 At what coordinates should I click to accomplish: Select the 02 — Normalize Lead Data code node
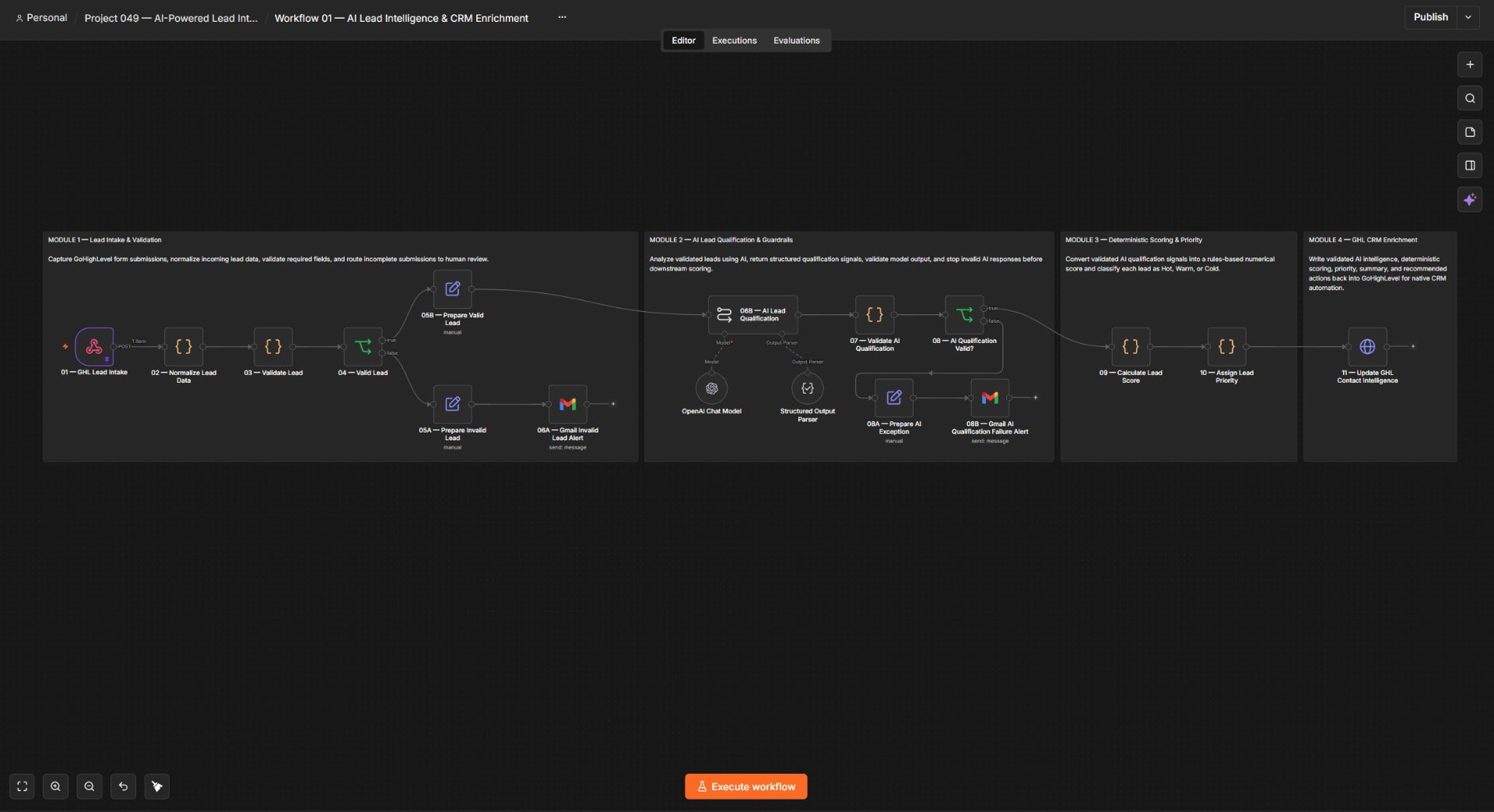[x=184, y=347]
